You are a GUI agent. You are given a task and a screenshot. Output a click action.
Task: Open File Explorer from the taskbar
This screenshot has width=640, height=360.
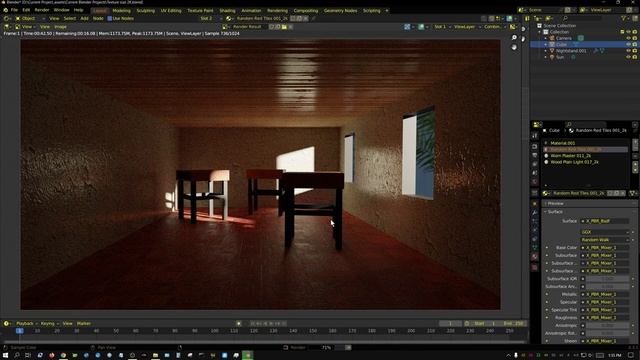pos(155,355)
